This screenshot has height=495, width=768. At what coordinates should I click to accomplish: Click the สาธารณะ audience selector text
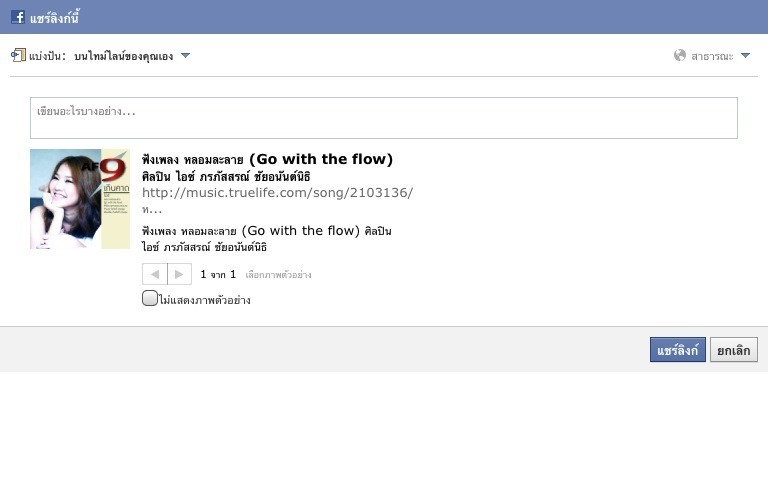click(x=712, y=56)
